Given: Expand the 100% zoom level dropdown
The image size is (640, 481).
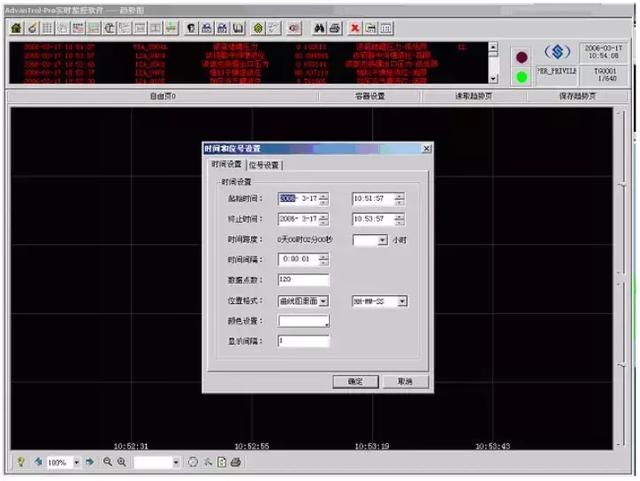Looking at the screenshot, I should pyautogui.click(x=76, y=462).
